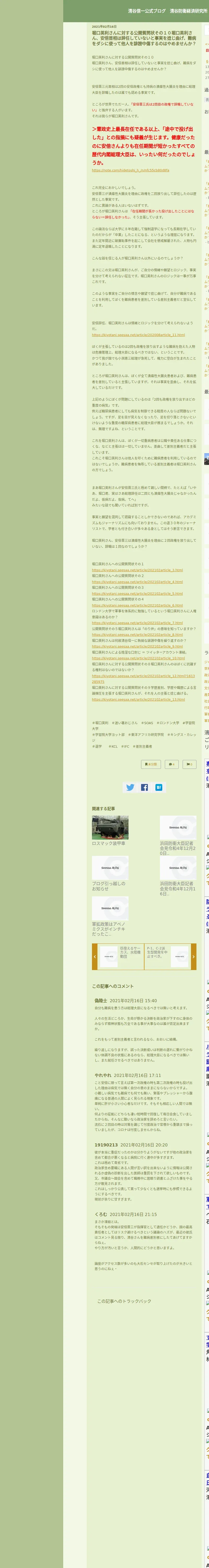Select the この記事へのコメント heading
The width and height of the screenshot is (209, 1568).
point(113,986)
